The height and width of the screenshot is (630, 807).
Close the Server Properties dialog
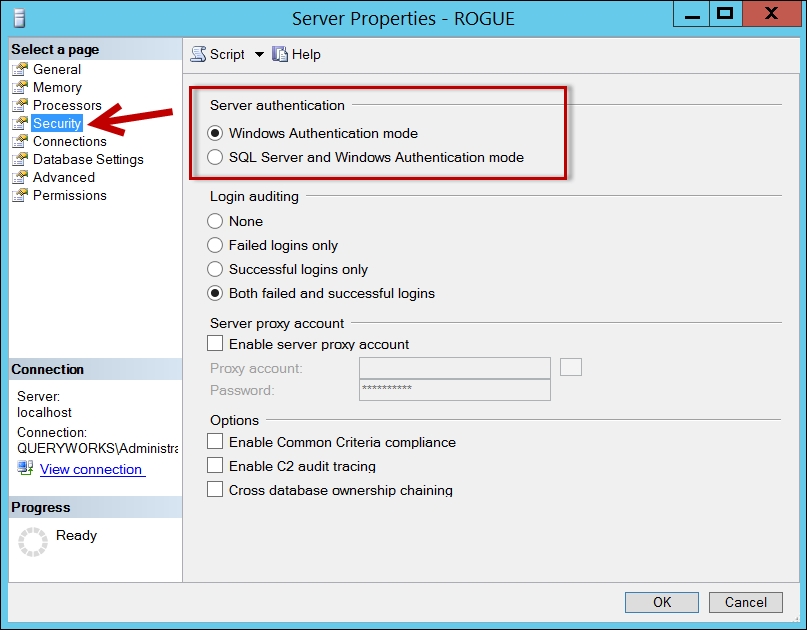tap(771, 14)
